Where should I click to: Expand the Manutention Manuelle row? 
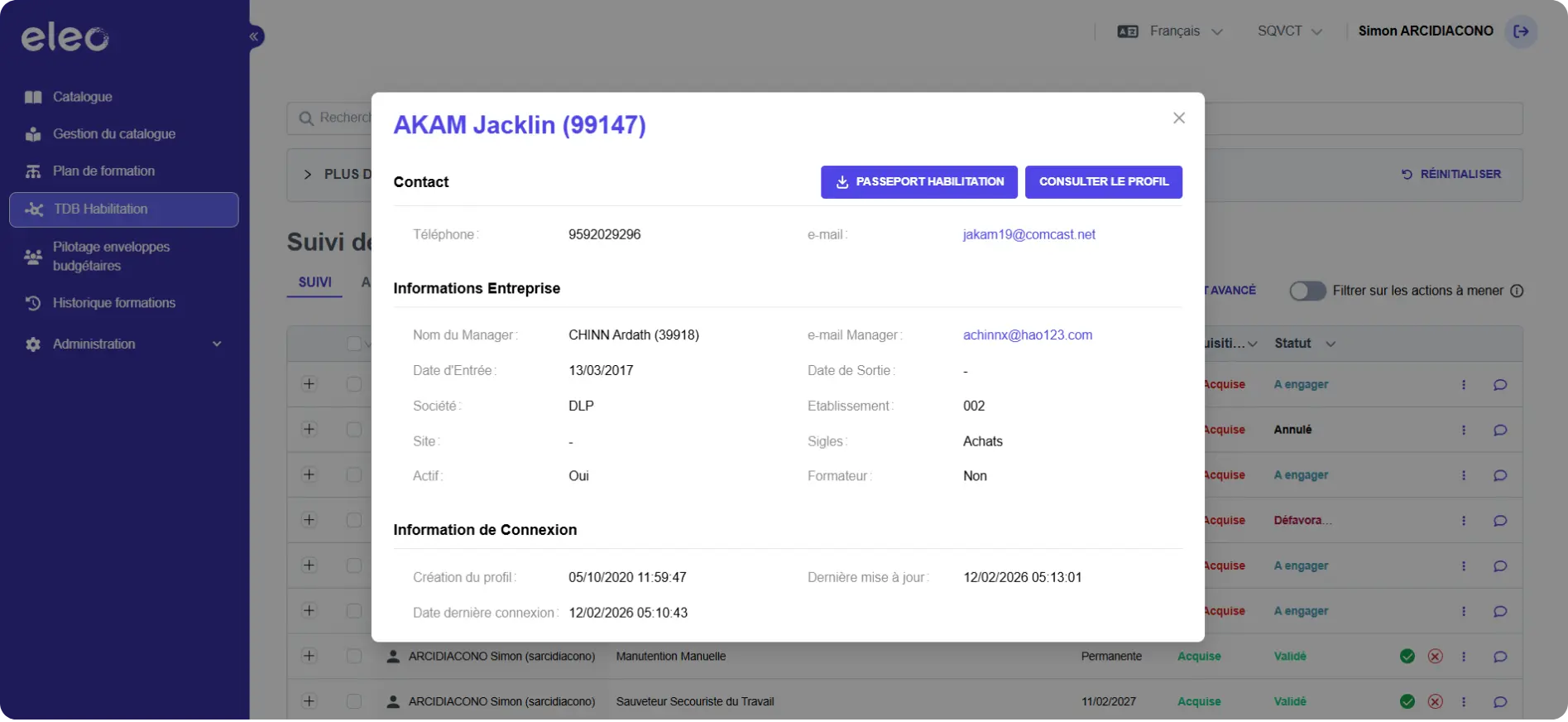(x=309, y=656)
